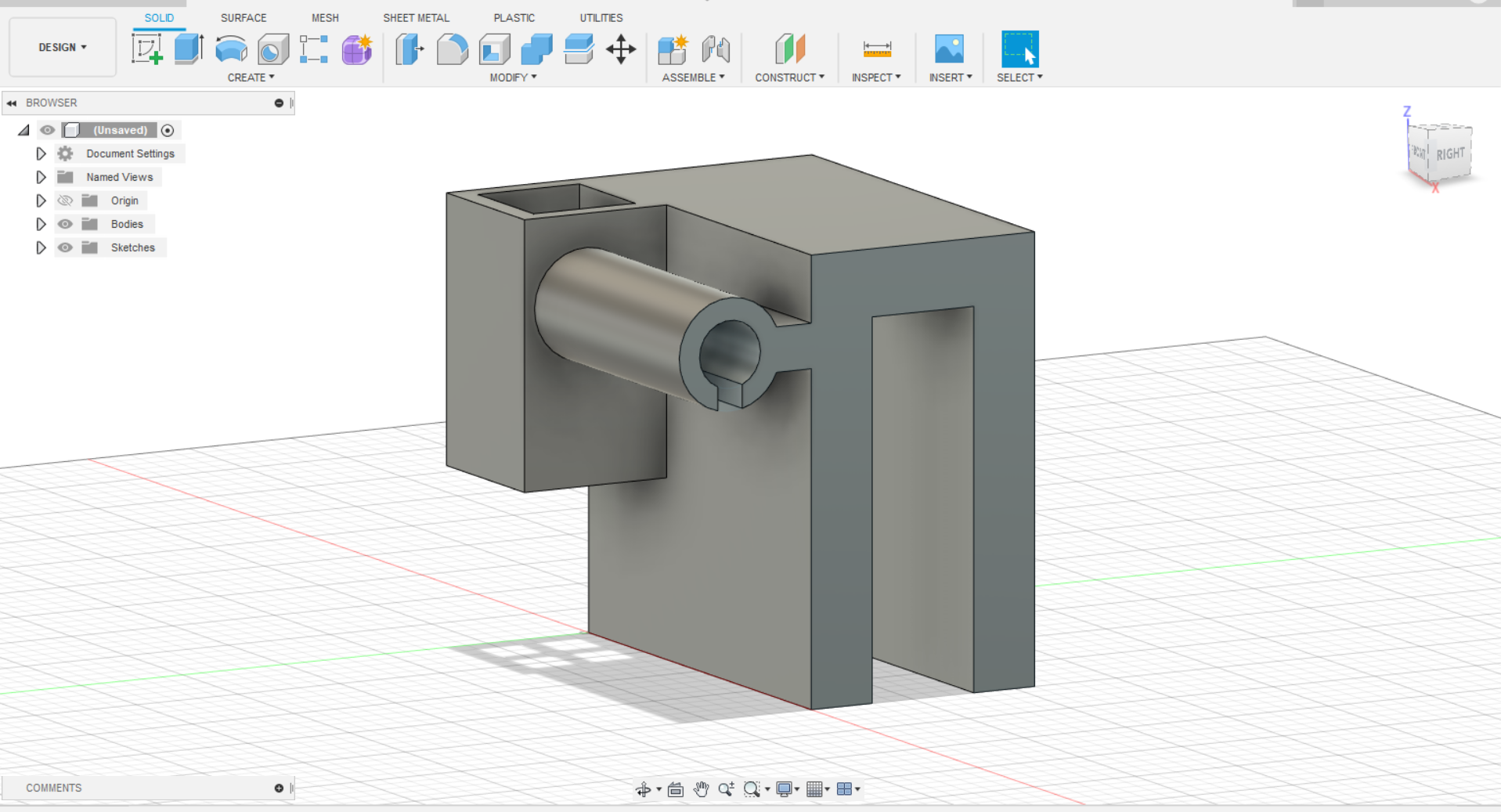
Task: Select the Press Pull tool icon
Action: point(410,49)
